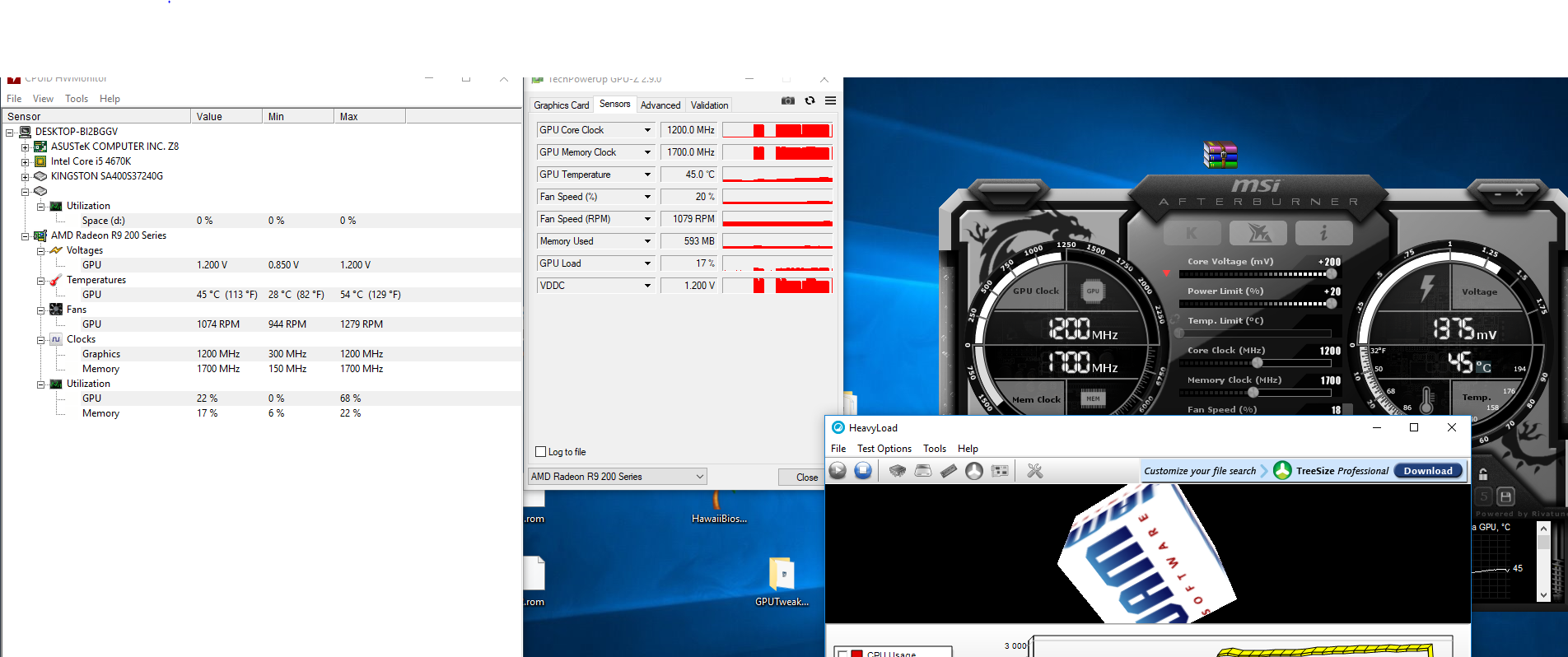The width and height of the screenshot is (1568, 657).
Task: Toggle HeavyLoad GPU stress icon
Action: click(1000, 470)
